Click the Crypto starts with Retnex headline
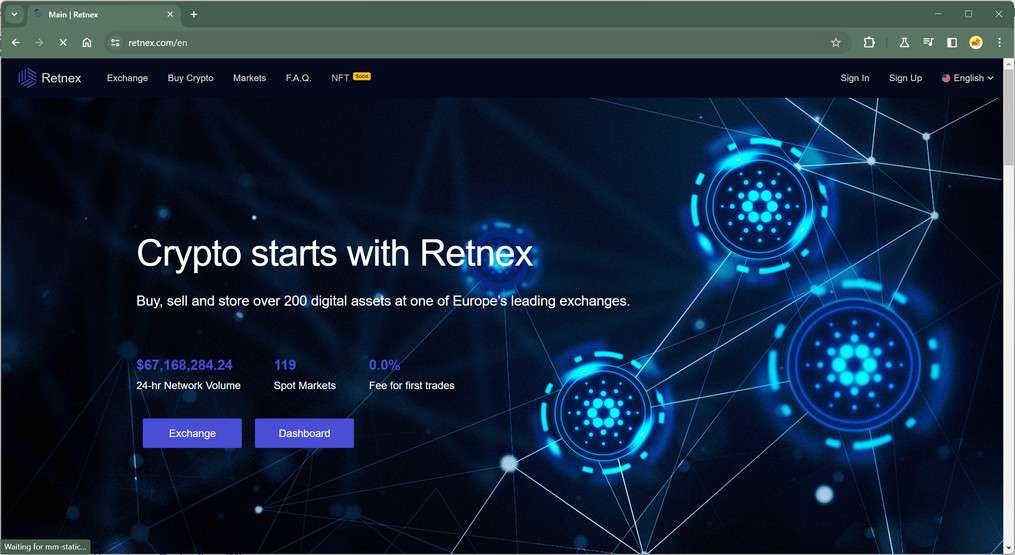The width and height of the screenshot is (1015, 555). pos(335,253)
